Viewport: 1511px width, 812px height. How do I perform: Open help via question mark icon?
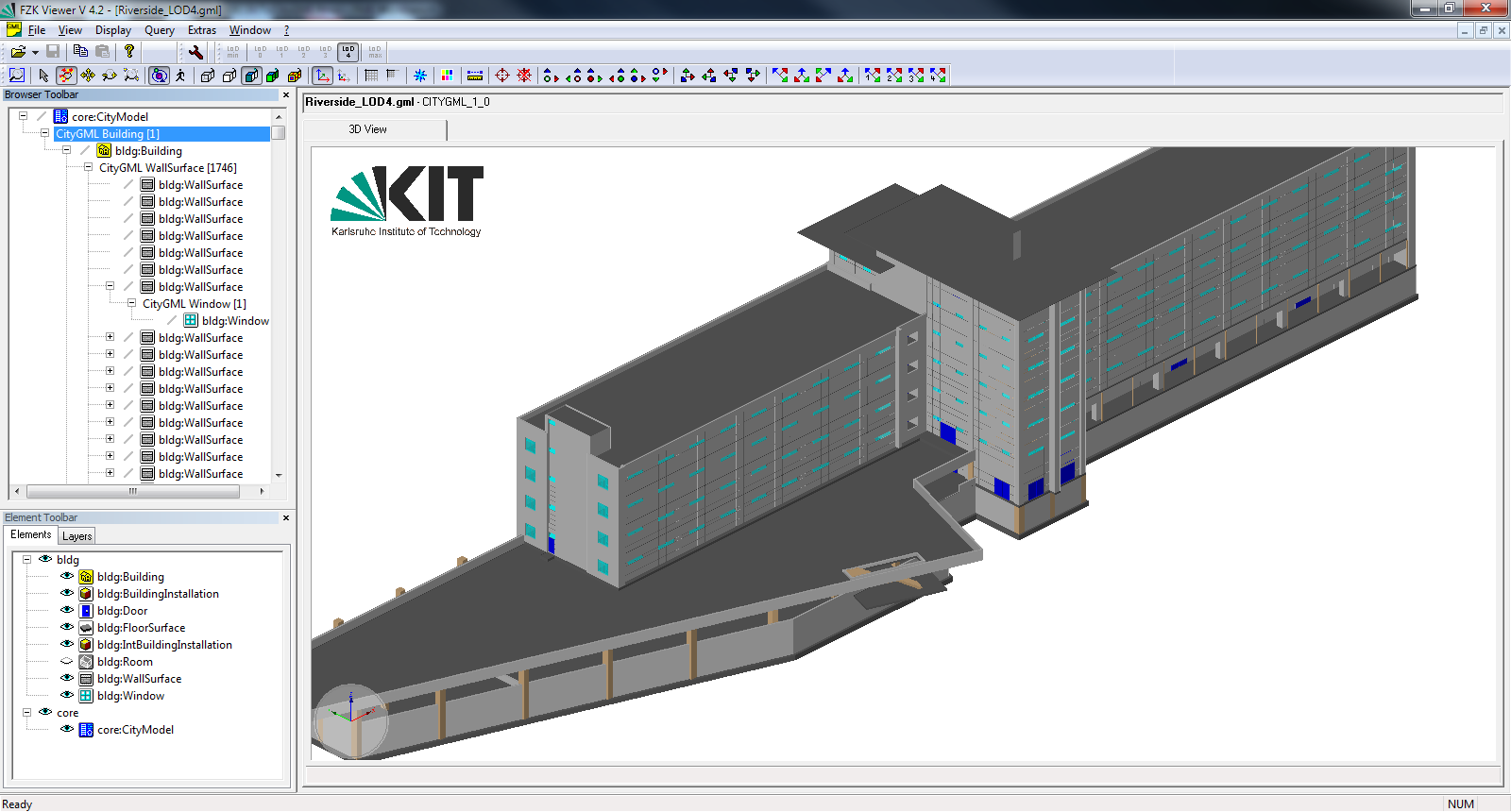coord(129,52)
